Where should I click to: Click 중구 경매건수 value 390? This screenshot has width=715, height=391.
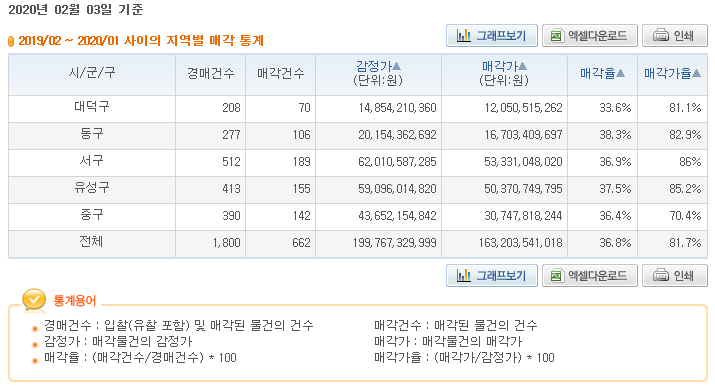pyautogui.click(x=231, y=215)
